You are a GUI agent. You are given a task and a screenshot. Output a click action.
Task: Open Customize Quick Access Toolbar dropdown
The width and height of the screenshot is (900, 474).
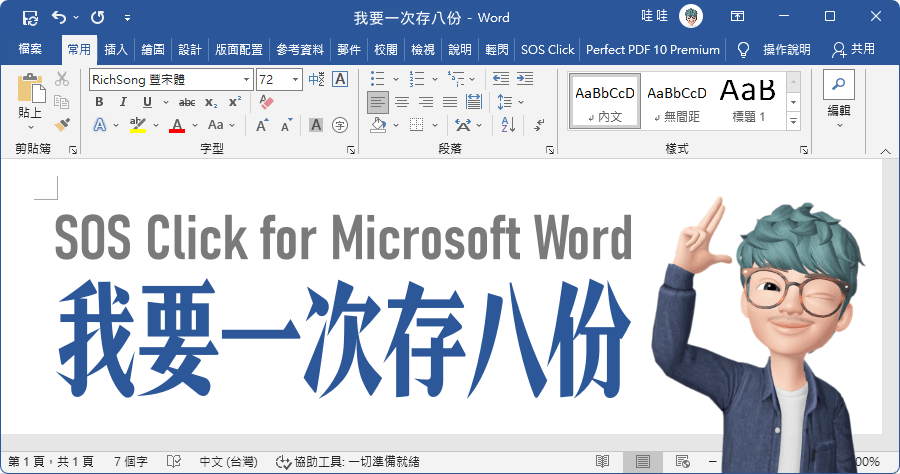127,18
